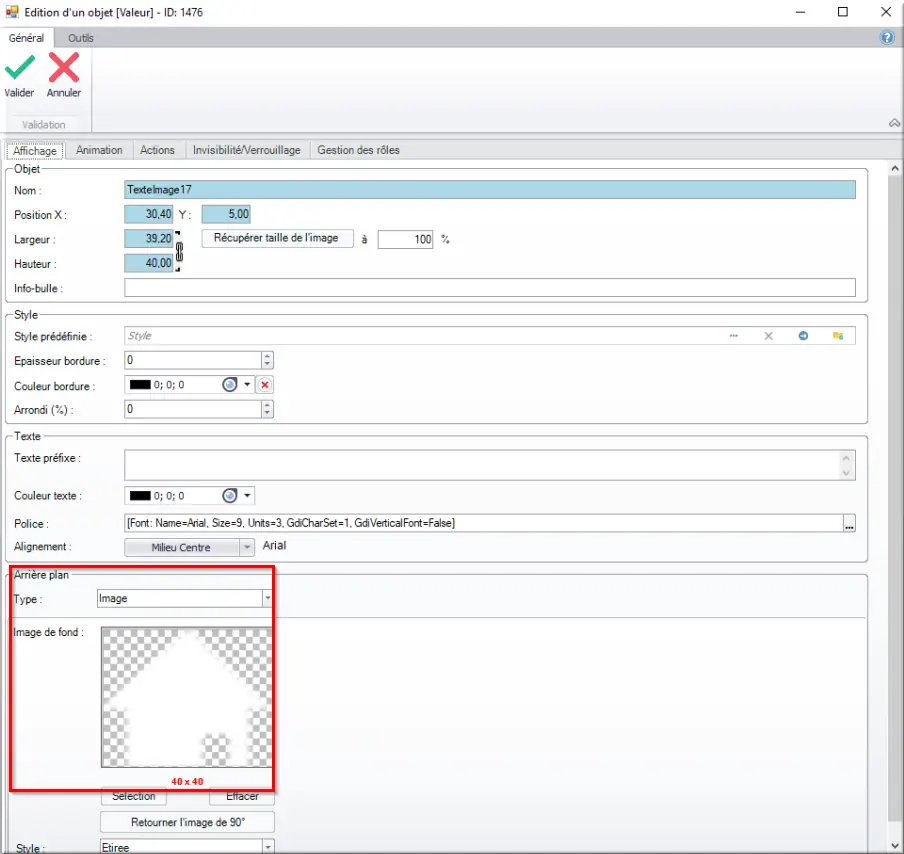The width and height of the screenshot is (904, 854).
Task: Click the Epaisseur bordure spinner arrows
Action: click(x=266, y=360)
